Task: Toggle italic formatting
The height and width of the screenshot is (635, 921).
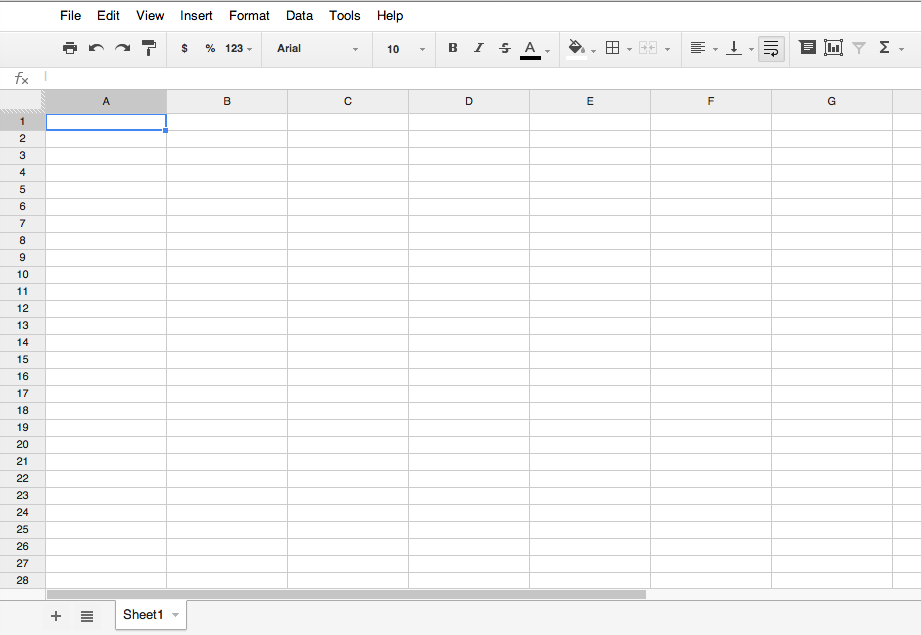Action: 478,47
